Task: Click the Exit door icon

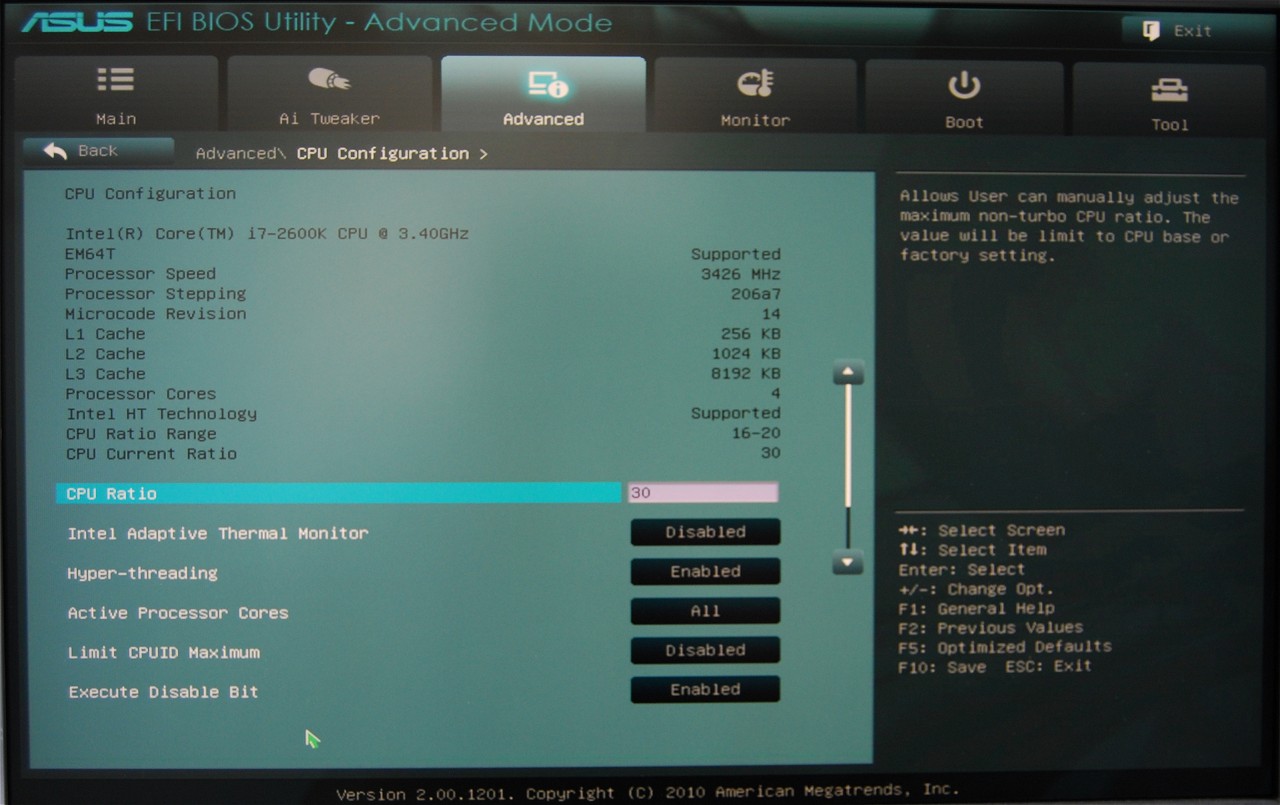Action: [x=1151, y=31]
